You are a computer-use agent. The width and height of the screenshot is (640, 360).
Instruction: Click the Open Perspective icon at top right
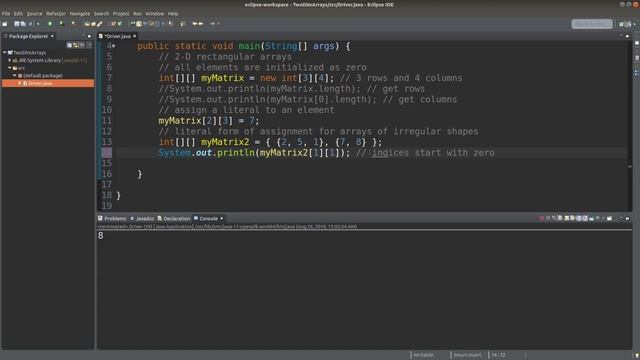[x=622, y=24]
